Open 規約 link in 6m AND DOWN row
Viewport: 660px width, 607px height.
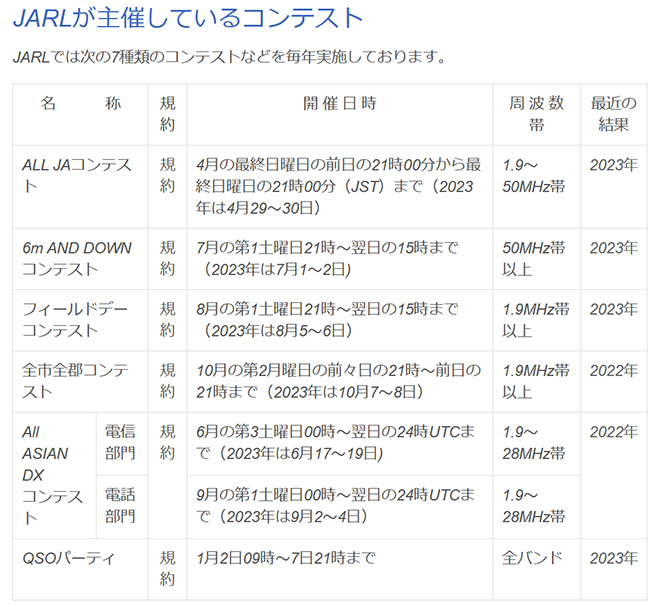[167, 258]
